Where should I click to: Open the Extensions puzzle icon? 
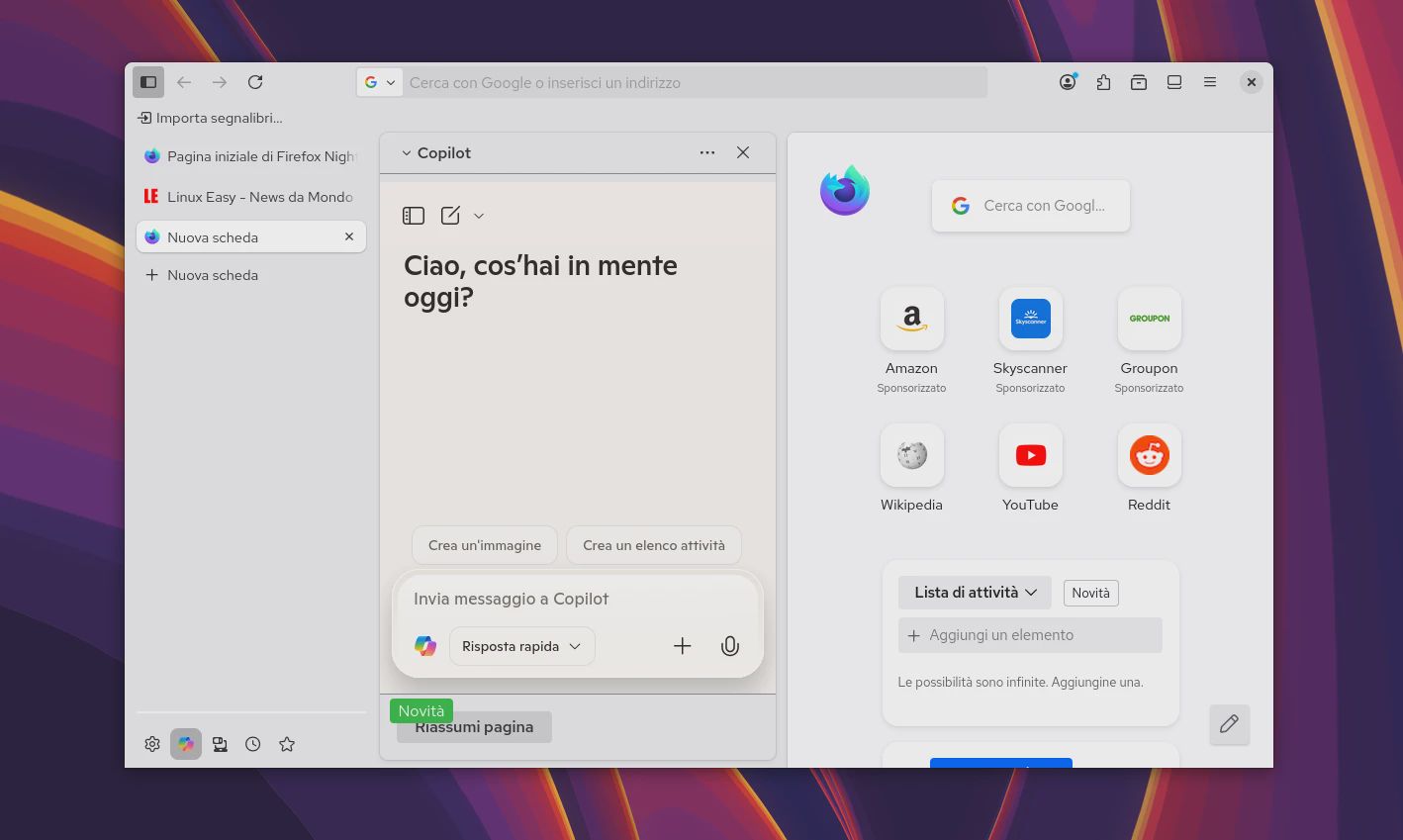[x=1103, y=82]
